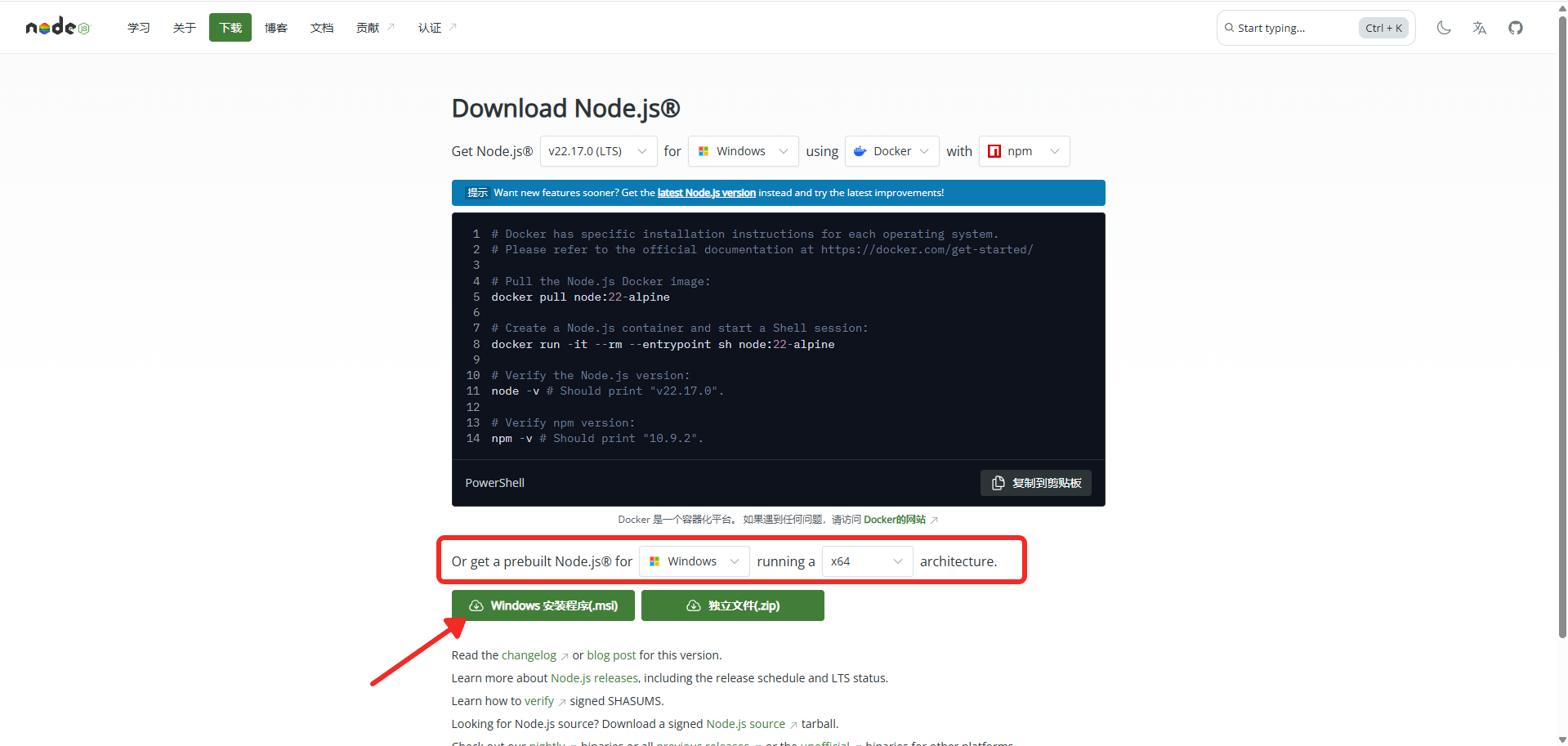Expand the v22.17.0 (LTS) version dropdown
Screen dimensions: 1568x746
point(598,151)
